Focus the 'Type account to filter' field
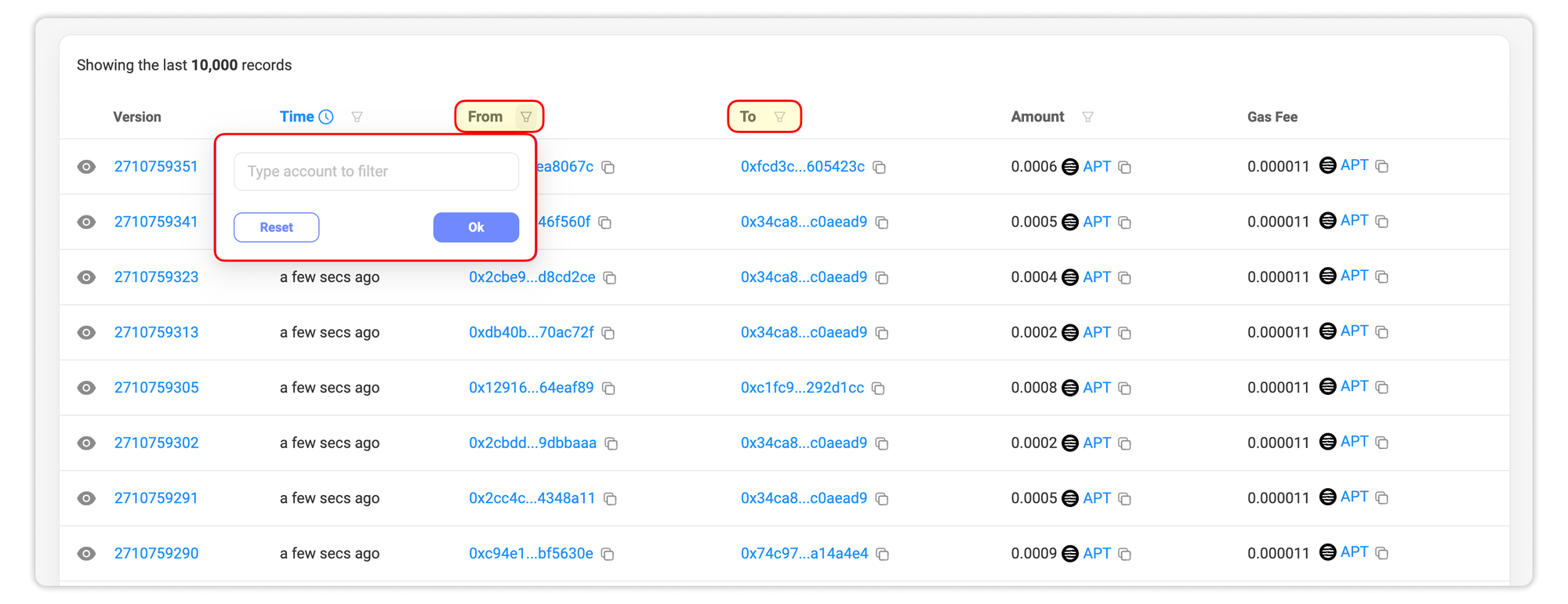 (x=376, y=172)
